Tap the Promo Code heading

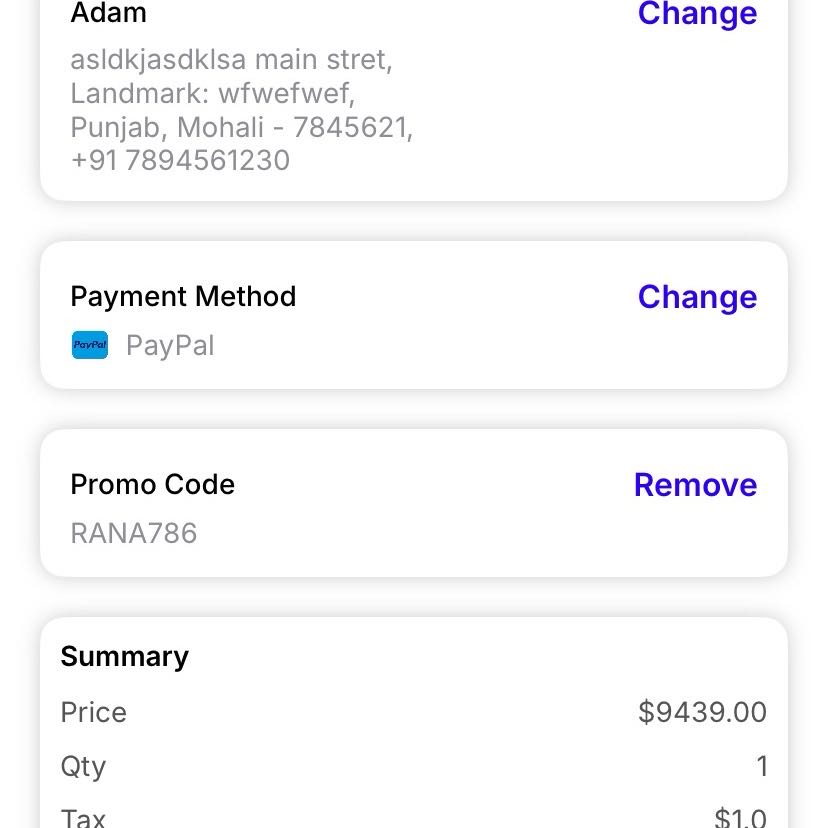[152, 485]
